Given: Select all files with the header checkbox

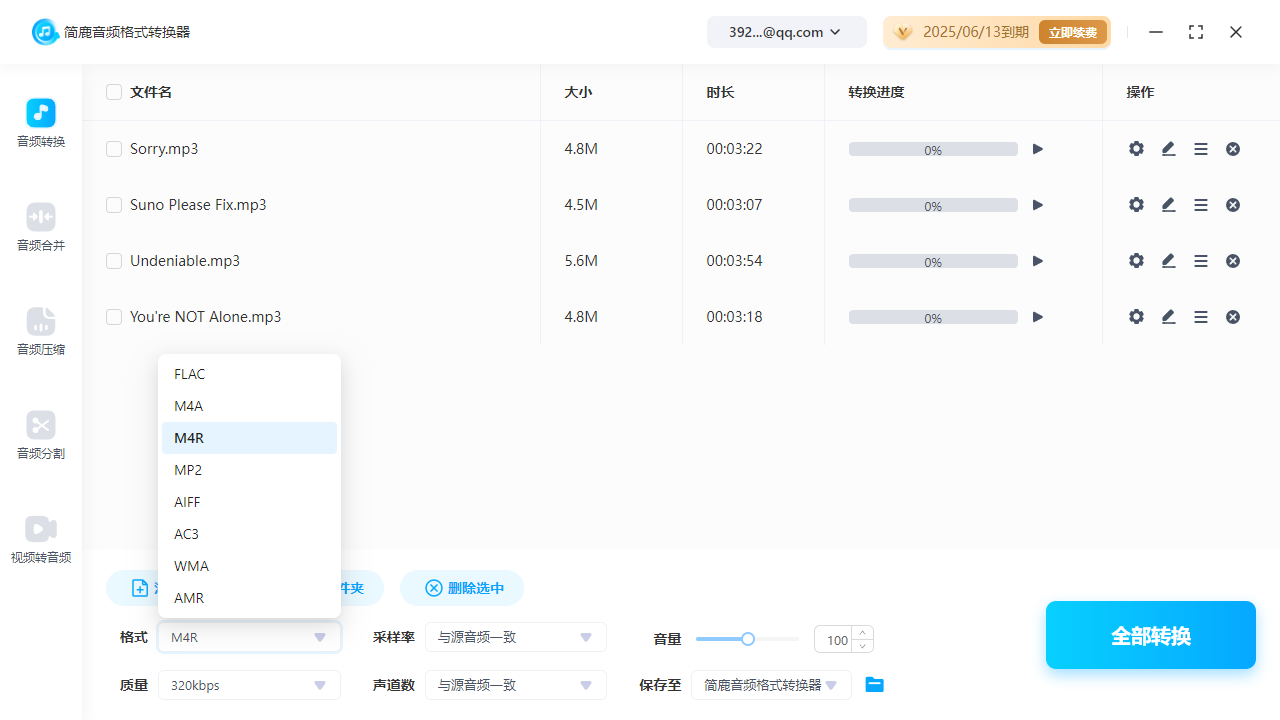Looking at the screenshot, I should pos(114,91).
